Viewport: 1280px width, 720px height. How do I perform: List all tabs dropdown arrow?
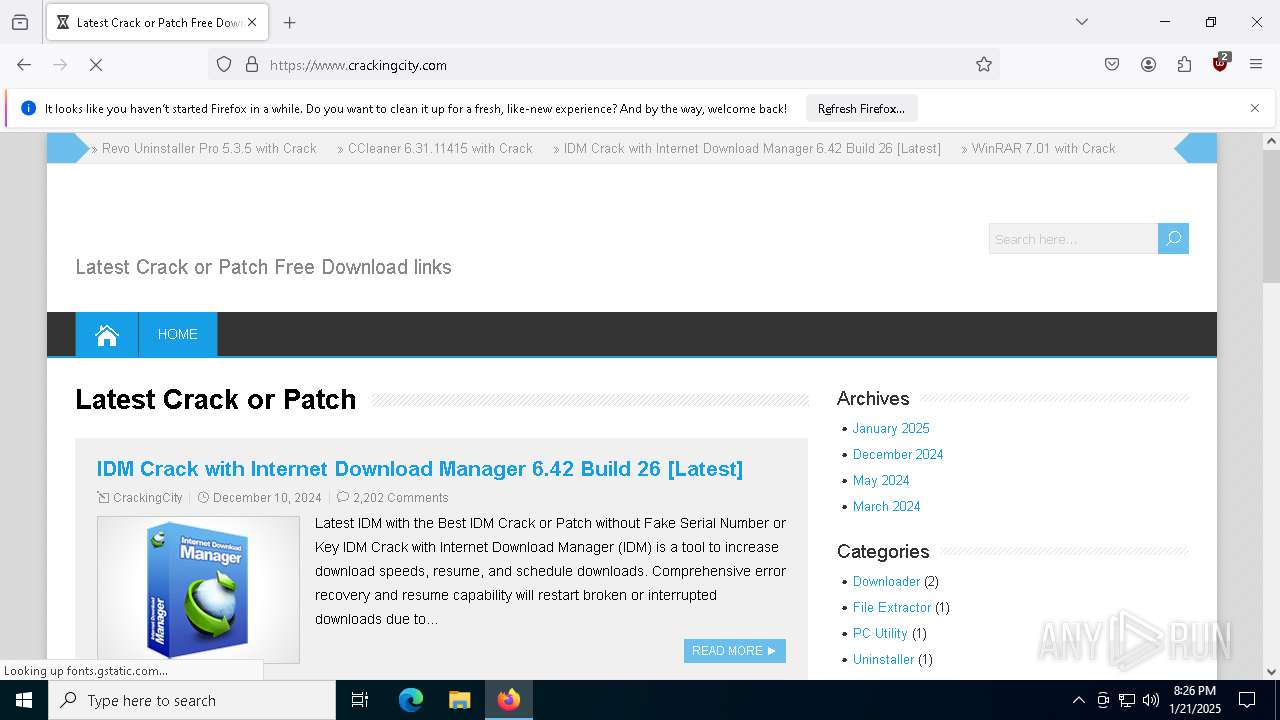1082,22
